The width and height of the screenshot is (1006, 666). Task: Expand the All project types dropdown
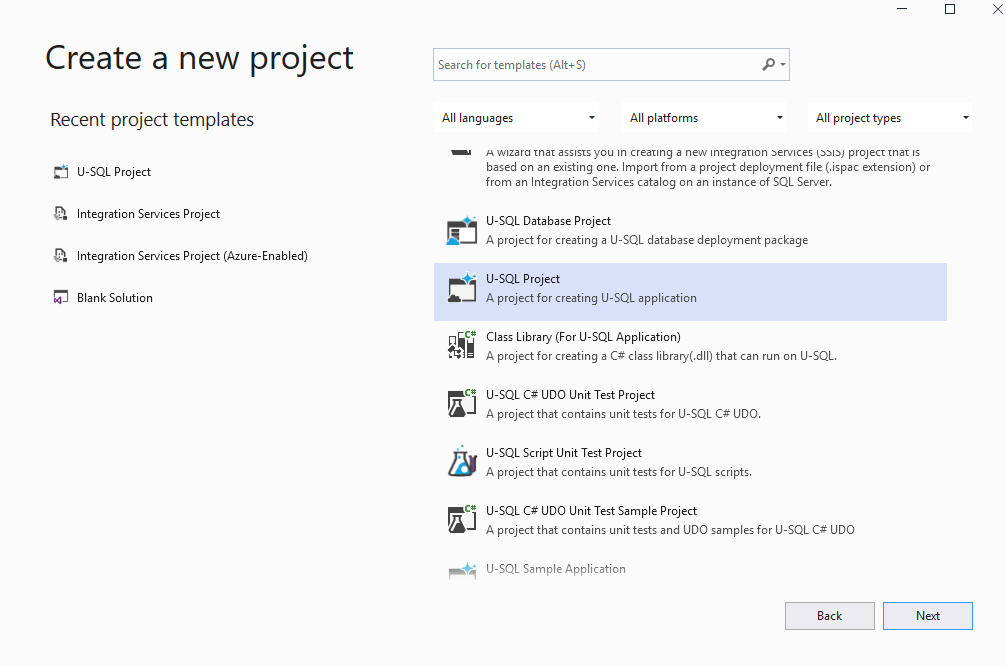892,118
